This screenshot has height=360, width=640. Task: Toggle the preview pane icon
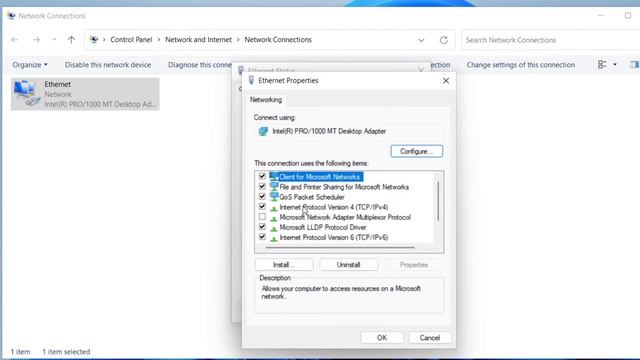click(634, 64)
